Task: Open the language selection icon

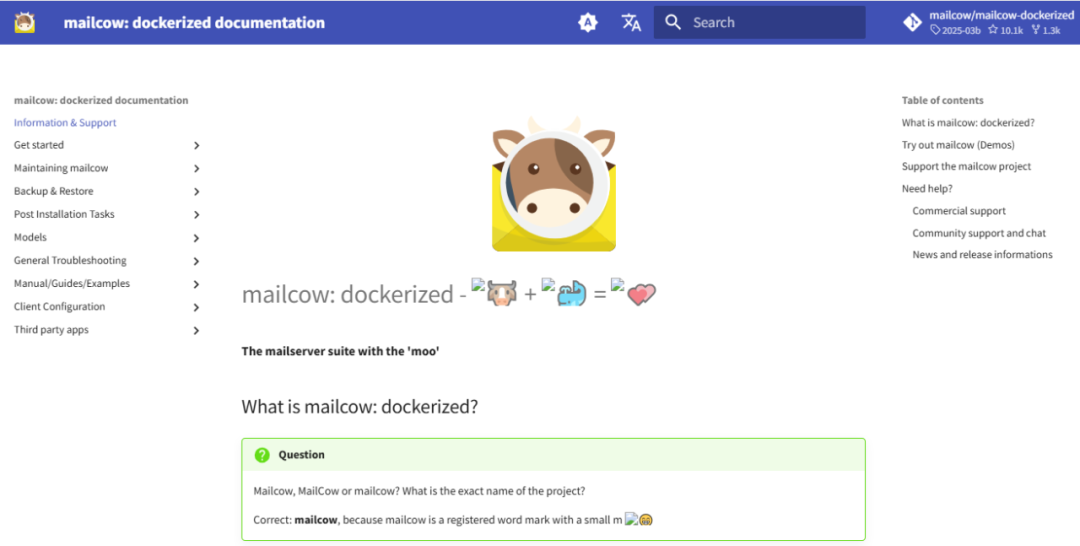Action: click(x=631, y=22)
